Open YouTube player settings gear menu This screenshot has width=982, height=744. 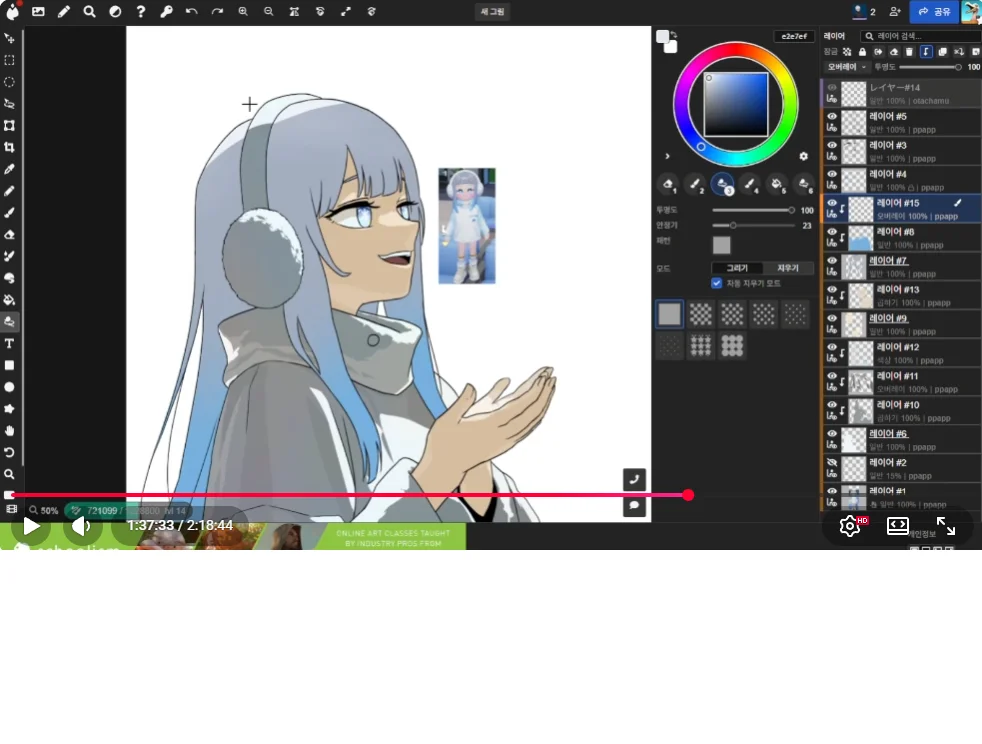click(850, 525)
